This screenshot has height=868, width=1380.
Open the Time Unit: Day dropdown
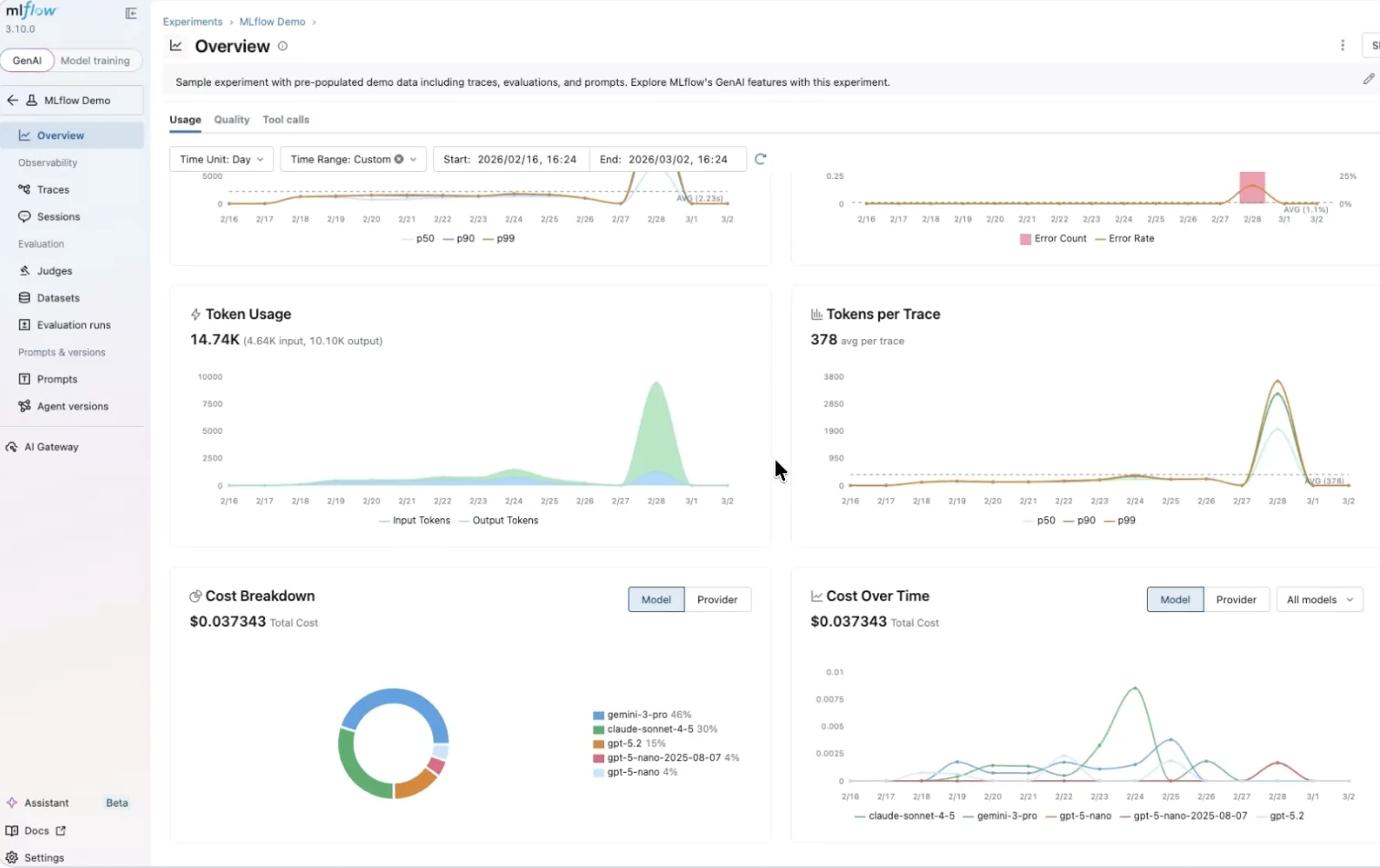(x=221, y=159)
